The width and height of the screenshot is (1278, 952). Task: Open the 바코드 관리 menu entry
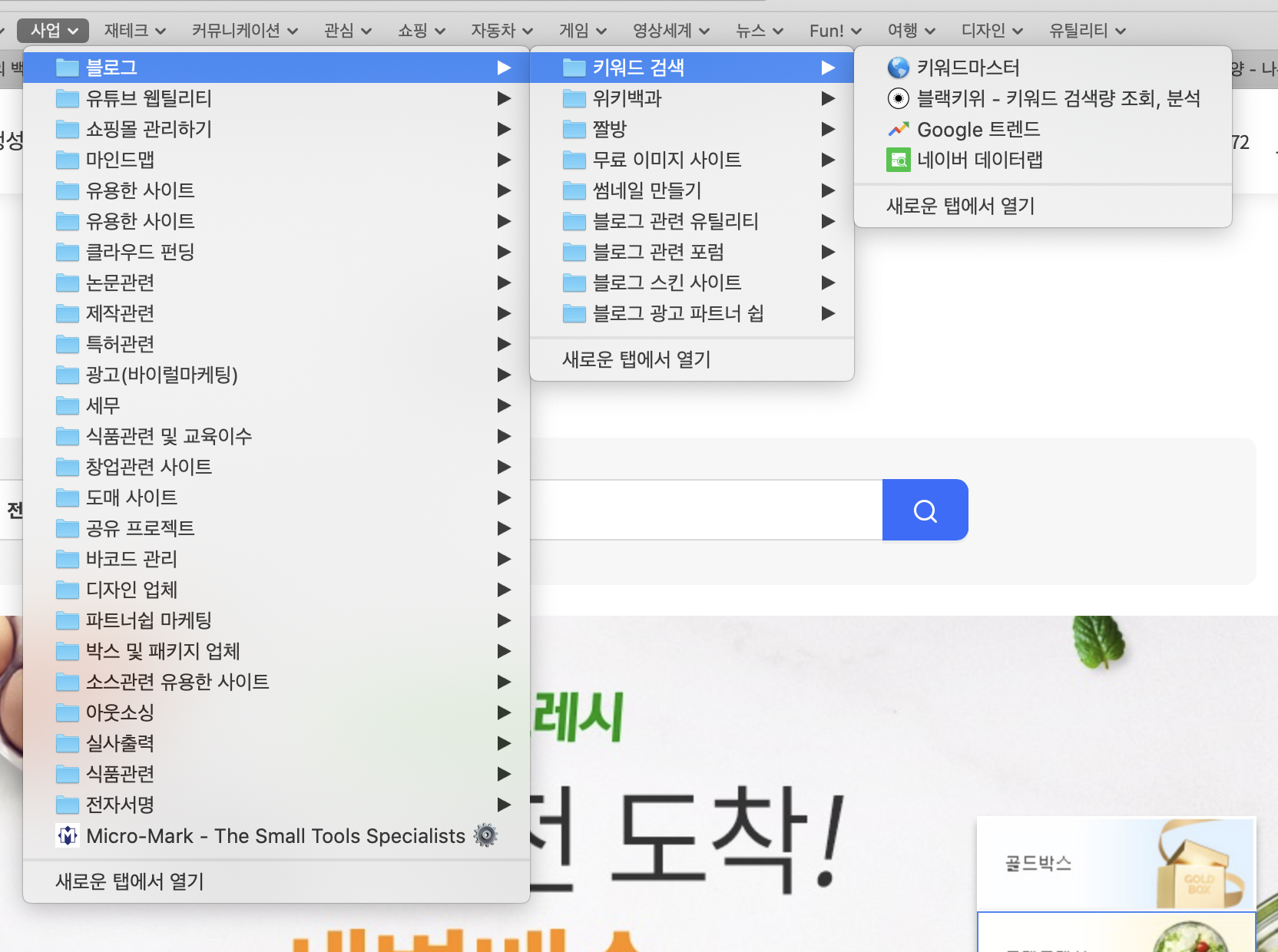276,559
